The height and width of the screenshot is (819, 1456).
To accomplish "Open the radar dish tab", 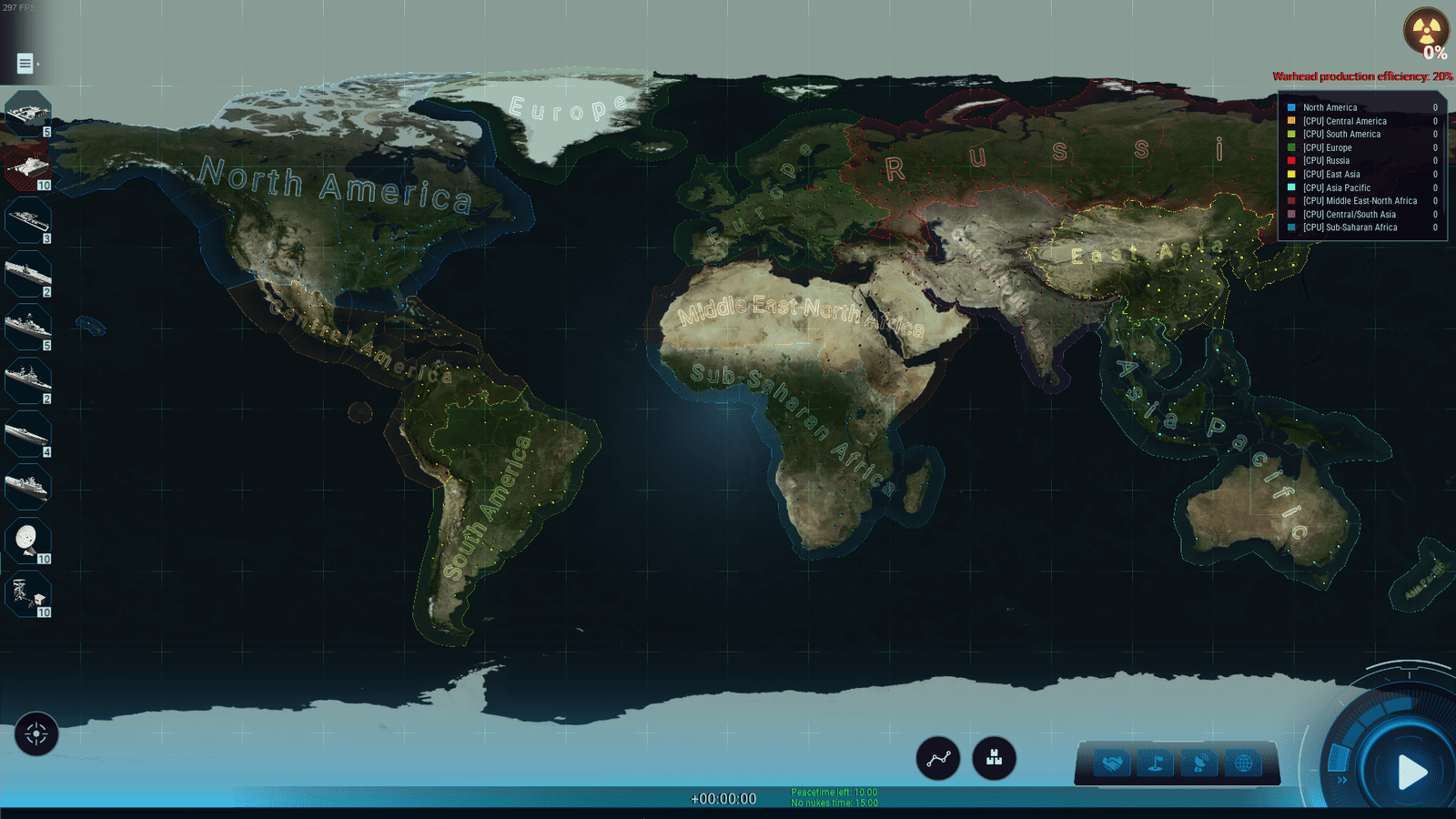I will point(1199,763).
